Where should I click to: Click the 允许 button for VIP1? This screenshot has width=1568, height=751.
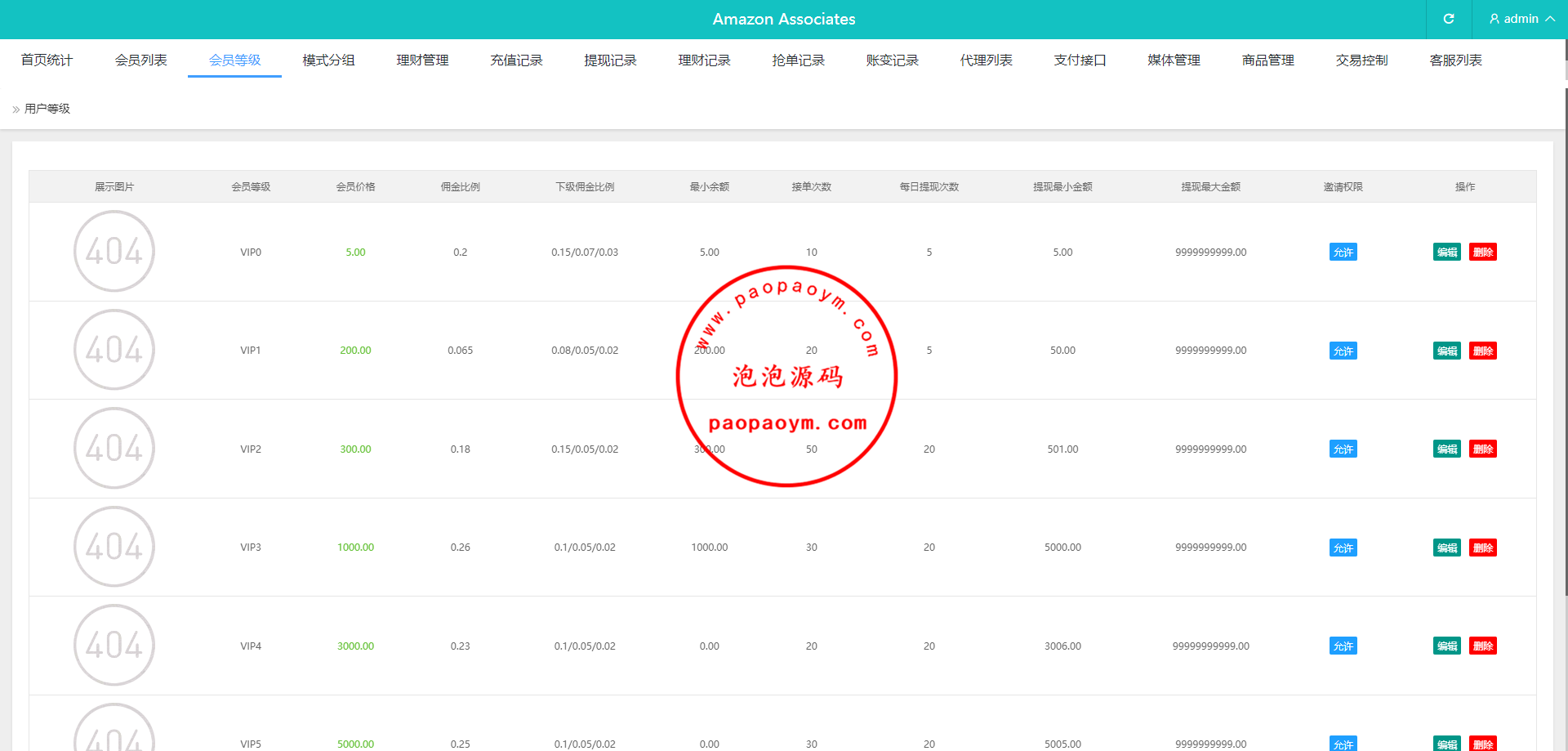point(1343,351)
